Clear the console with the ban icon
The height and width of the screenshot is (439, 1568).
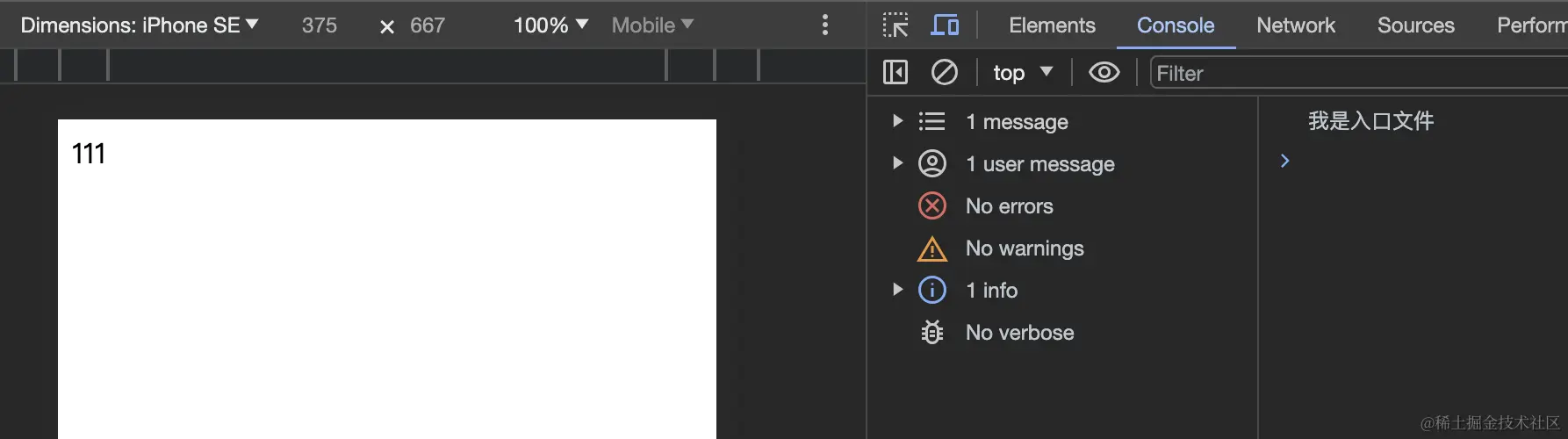point(944,73)
